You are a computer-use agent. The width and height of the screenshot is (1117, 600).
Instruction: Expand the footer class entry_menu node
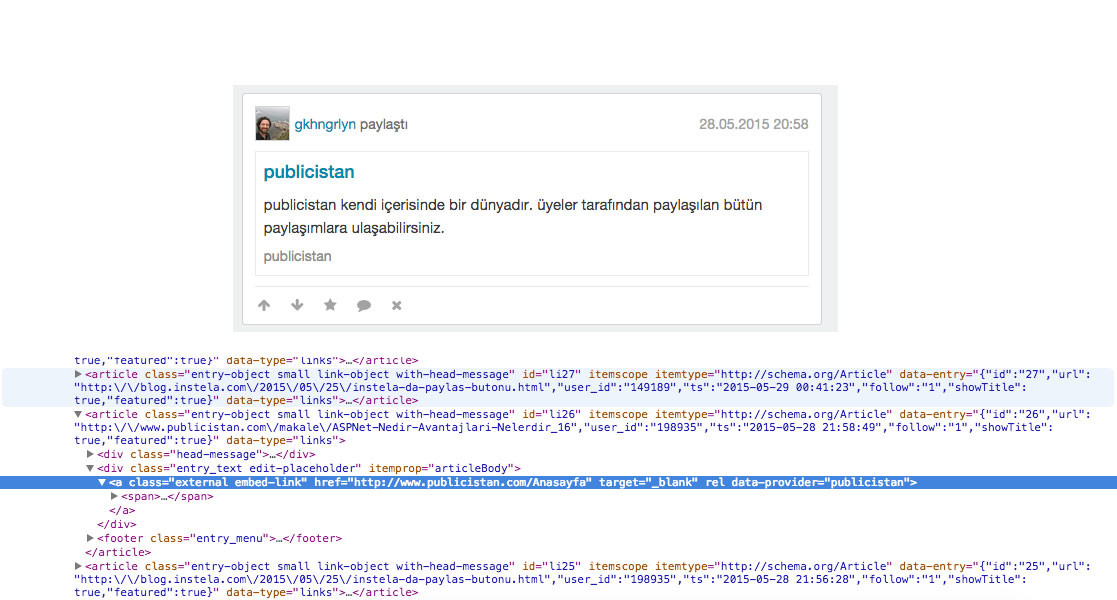tap(90, 538)
